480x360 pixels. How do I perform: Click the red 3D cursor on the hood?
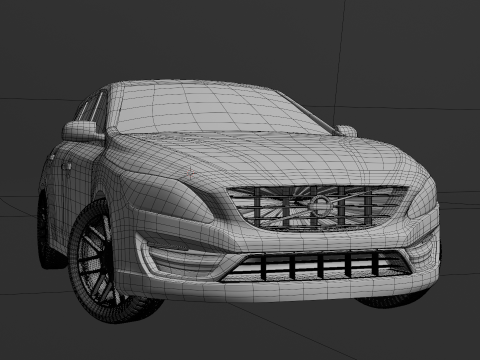tap(190, 173)
